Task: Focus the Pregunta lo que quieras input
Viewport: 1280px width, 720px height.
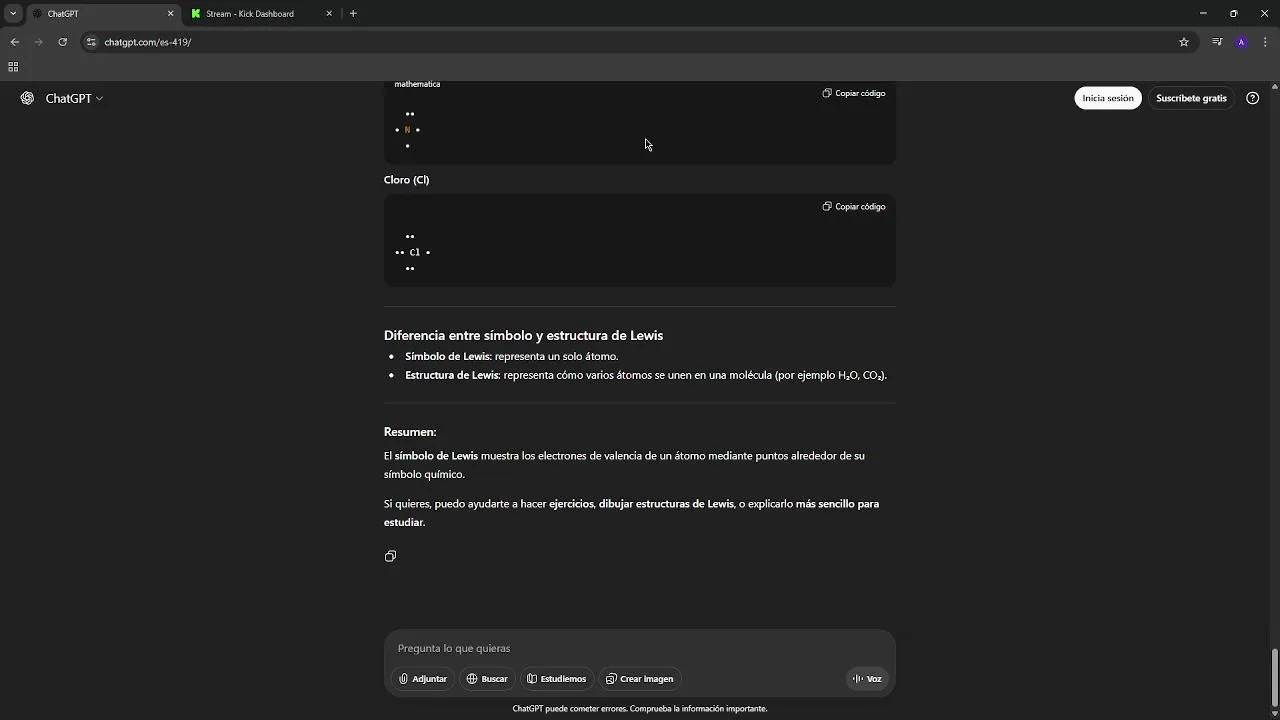Action: pyautogui.click(x=640, y=648)
